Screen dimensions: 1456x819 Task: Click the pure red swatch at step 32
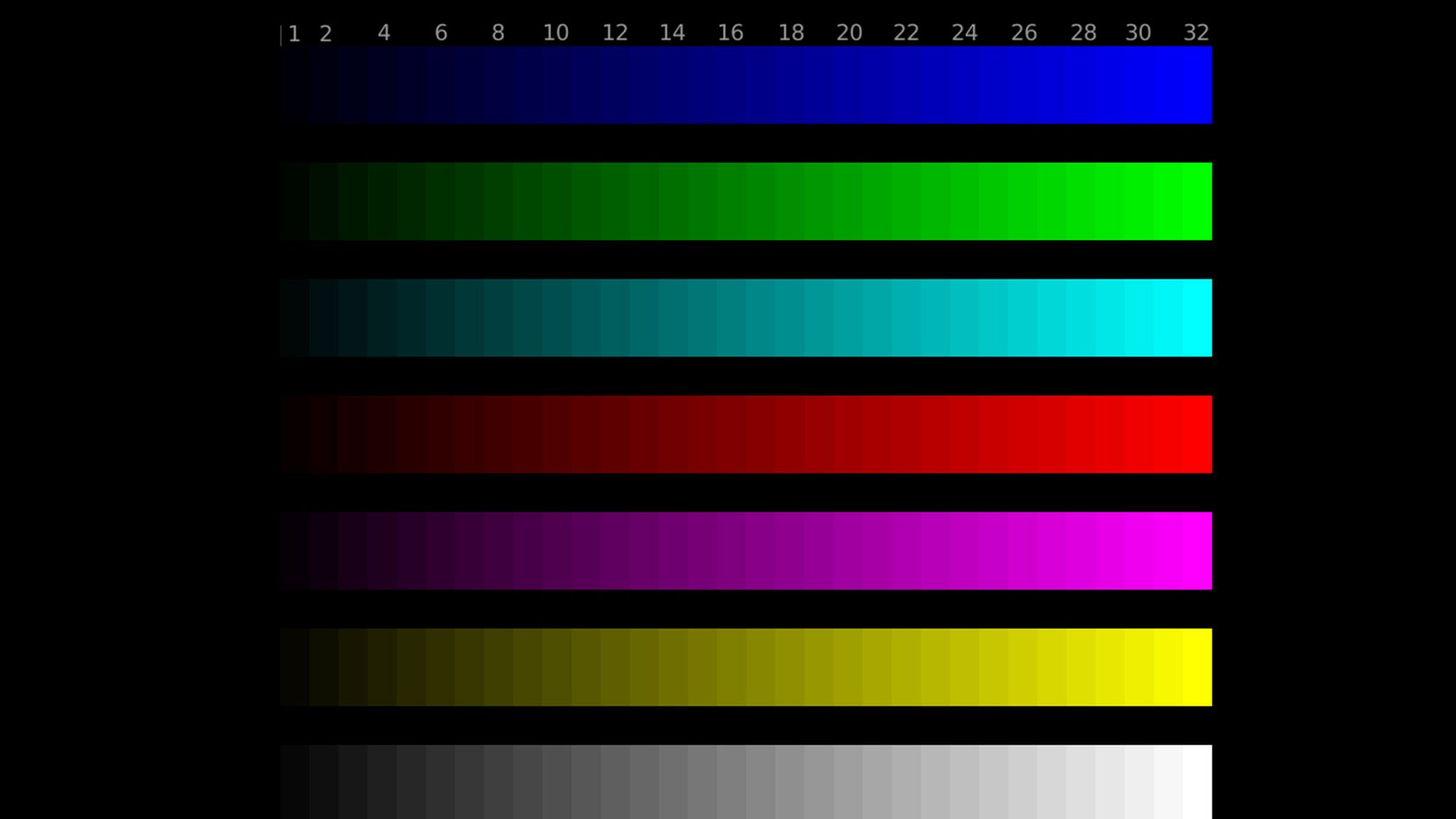tap(1197, 434)
